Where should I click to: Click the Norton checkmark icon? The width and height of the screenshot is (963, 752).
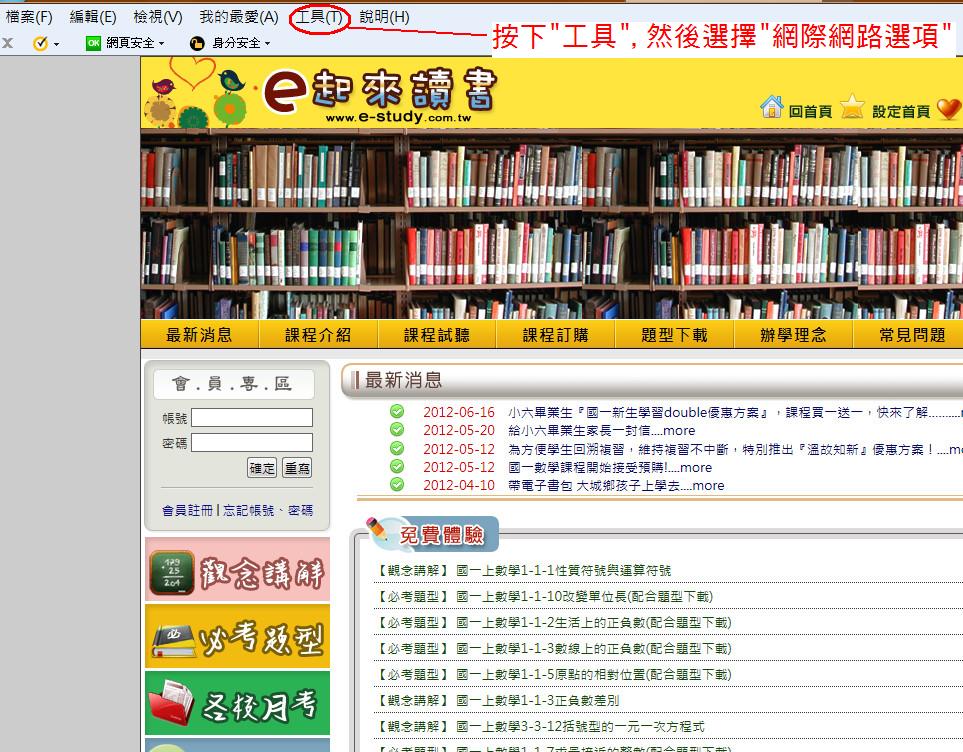(x=40, y=43)
